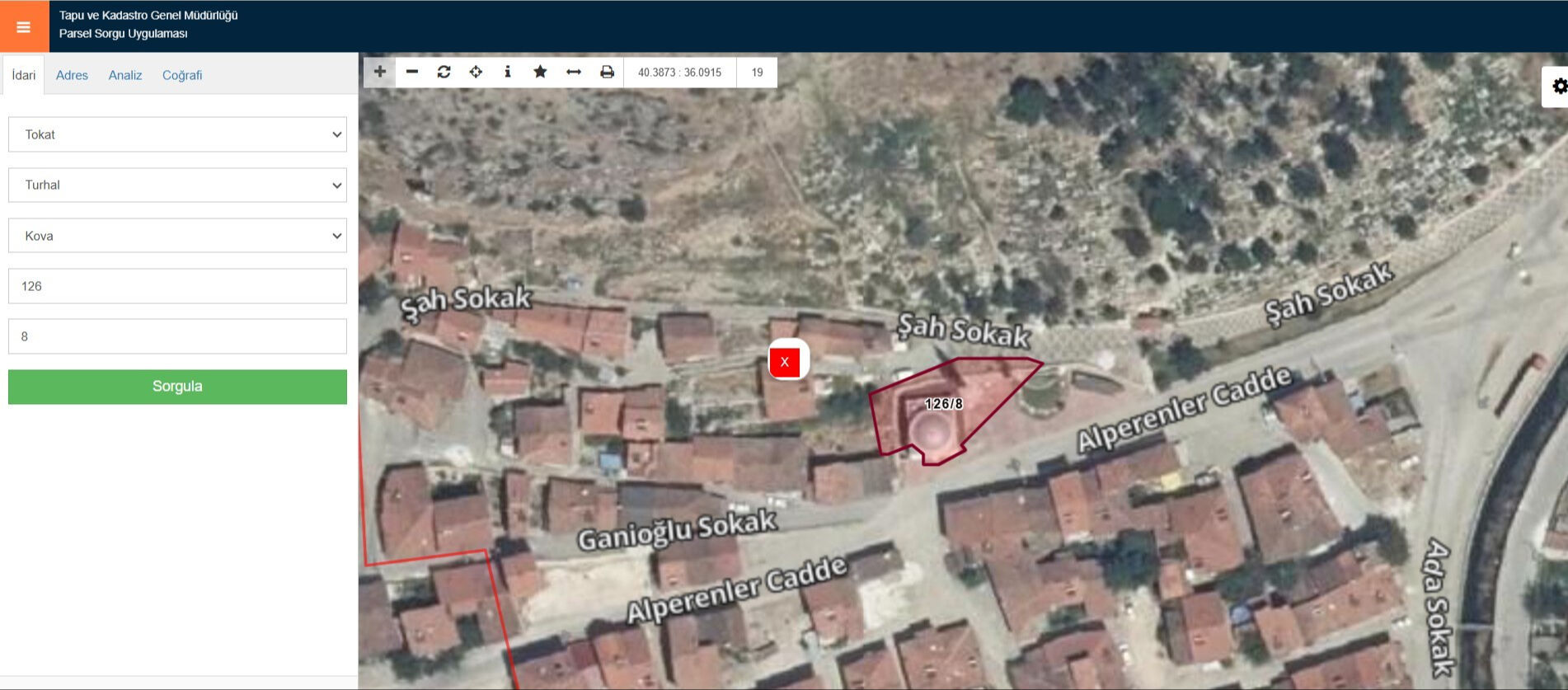Viewport: 1568px width, 690px height.
Task: Expand the Tokat province dropdown
Action: pyautogui.click(x=177, y=134)
